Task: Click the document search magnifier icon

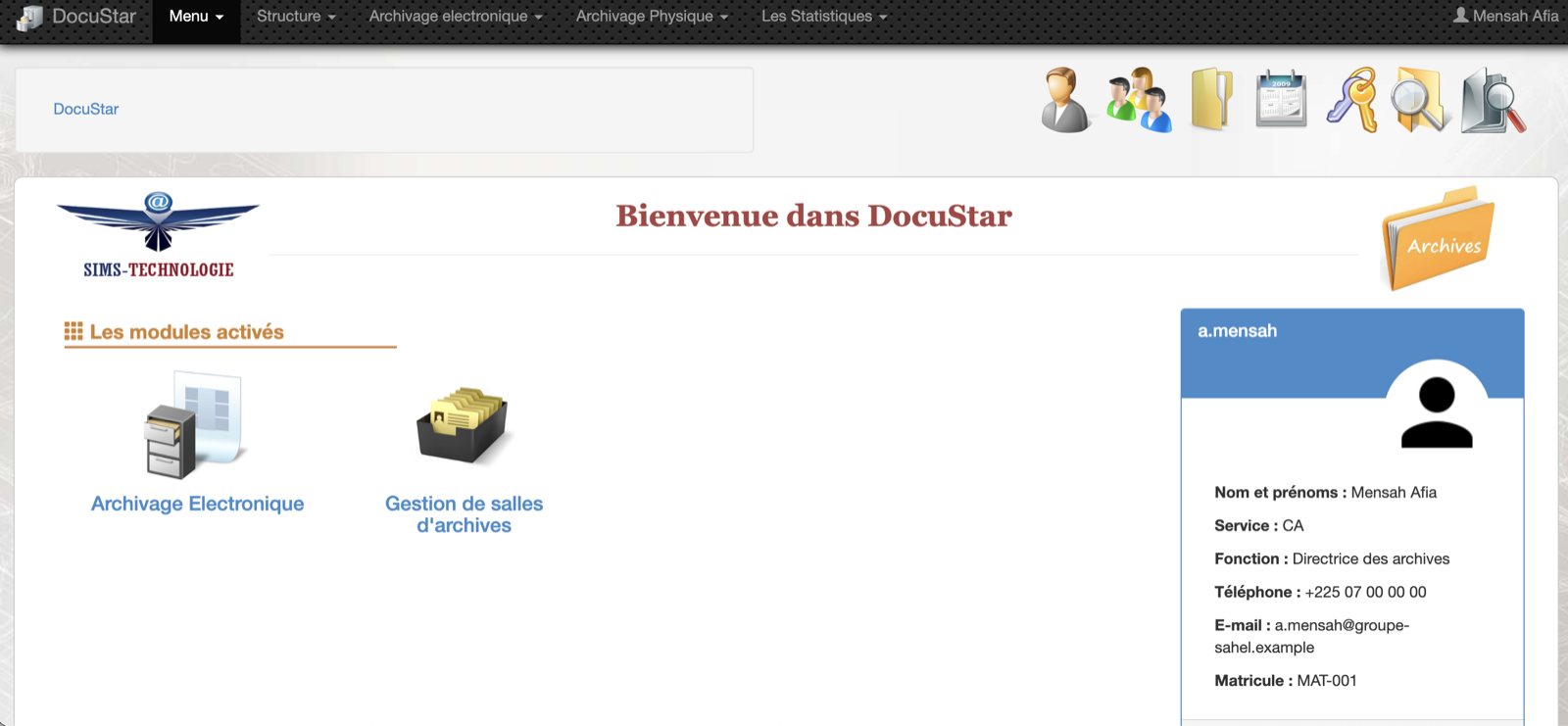Action: pos(1493,100)
